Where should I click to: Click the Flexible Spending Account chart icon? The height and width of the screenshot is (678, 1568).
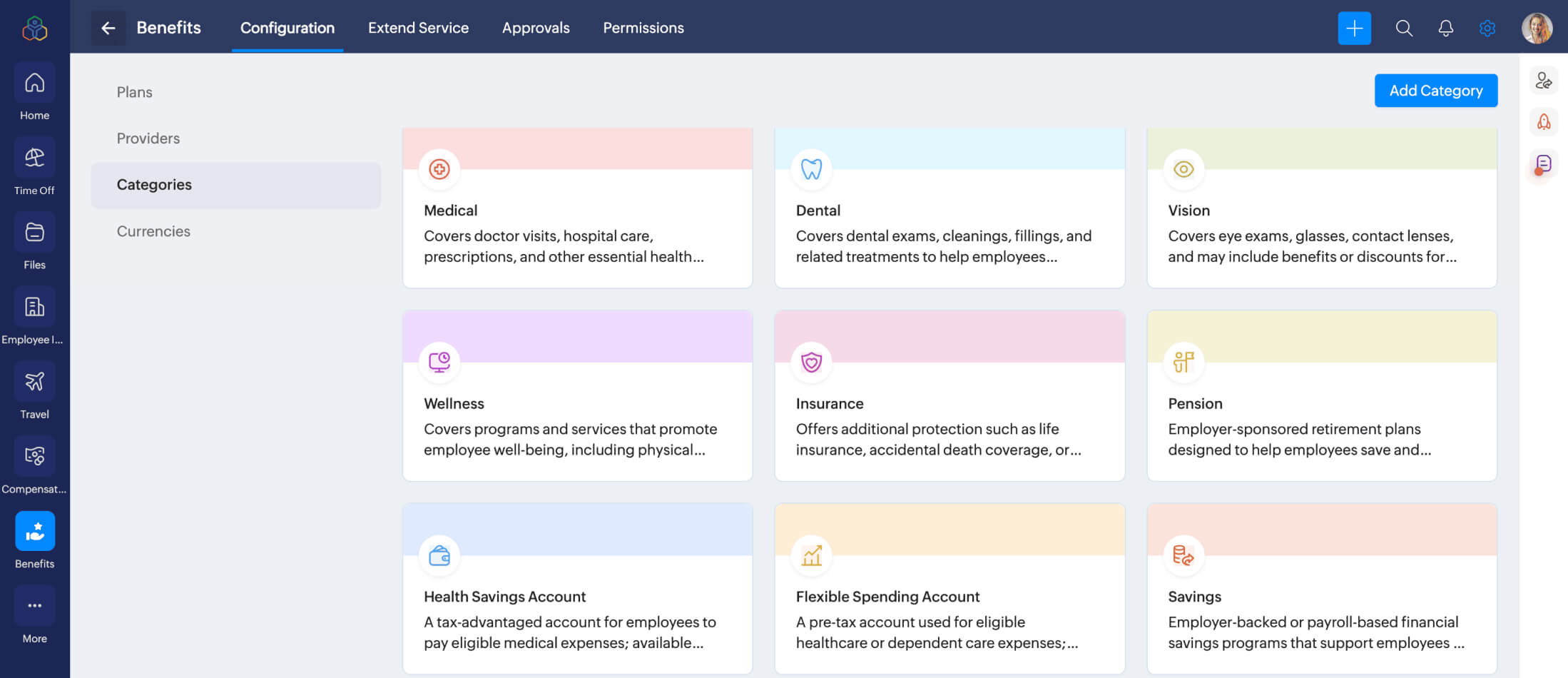click(812, 555)
